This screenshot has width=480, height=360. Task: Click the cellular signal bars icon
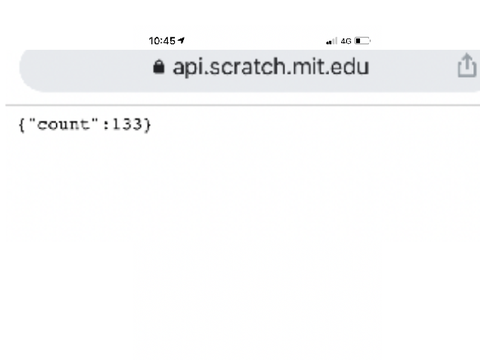click(x=332, y=41)
